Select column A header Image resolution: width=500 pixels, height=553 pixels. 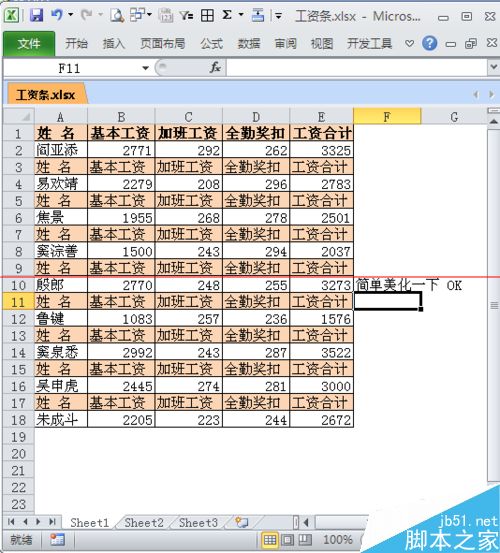[61, 117]
